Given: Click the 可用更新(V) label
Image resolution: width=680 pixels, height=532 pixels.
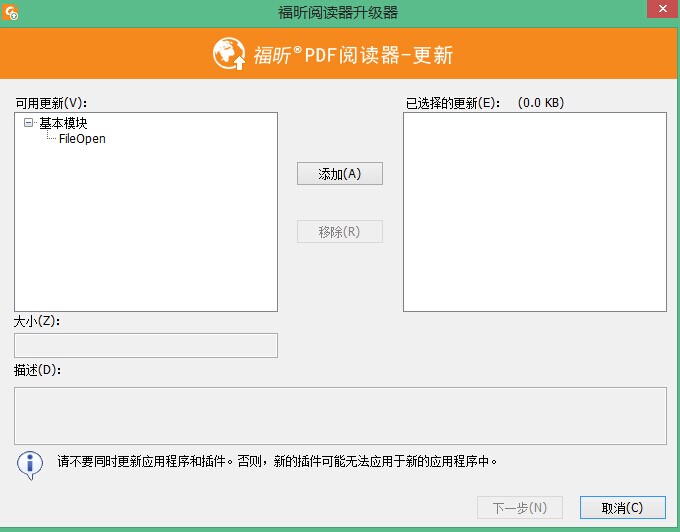Looking at the screenshot, I should click(51, 103).
